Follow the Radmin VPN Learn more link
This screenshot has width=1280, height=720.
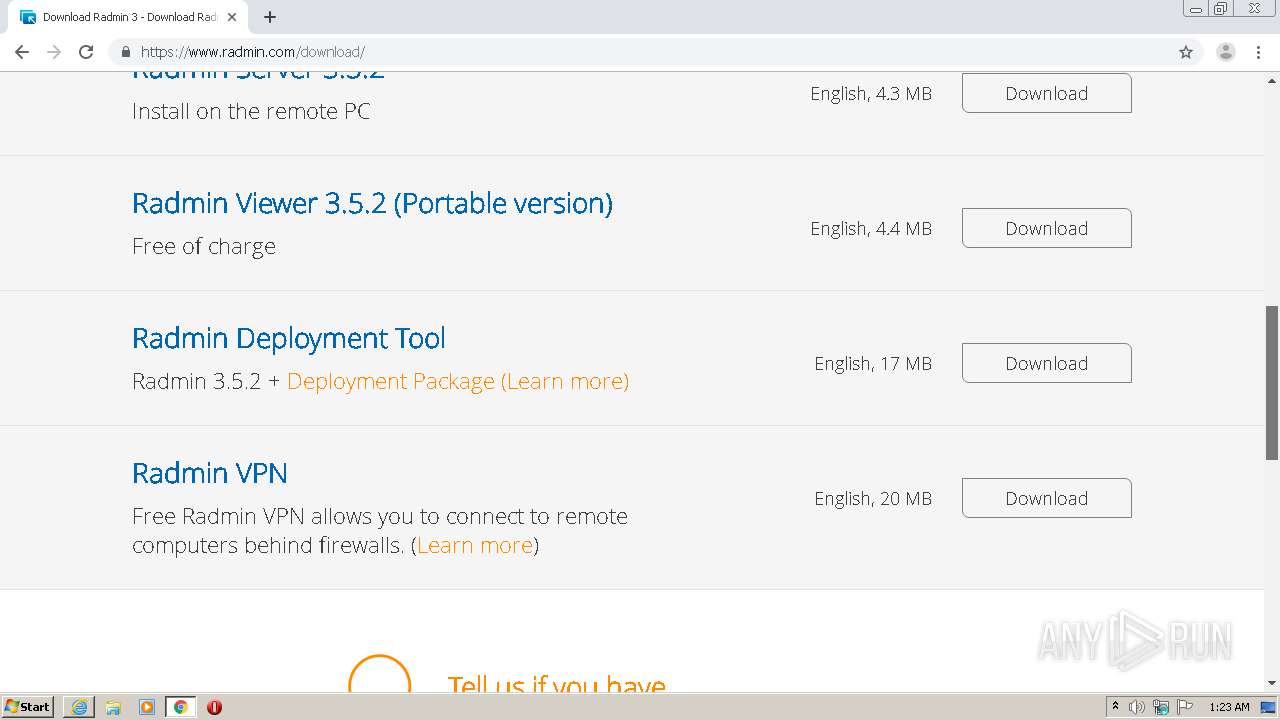(x=475, y=545)
